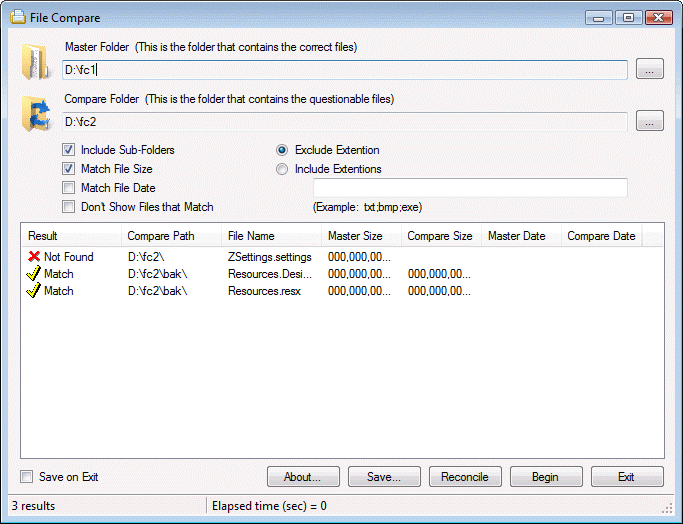Uncheck Include Sub-Folders
Screen dimensions: 683x524
point(68,150)
